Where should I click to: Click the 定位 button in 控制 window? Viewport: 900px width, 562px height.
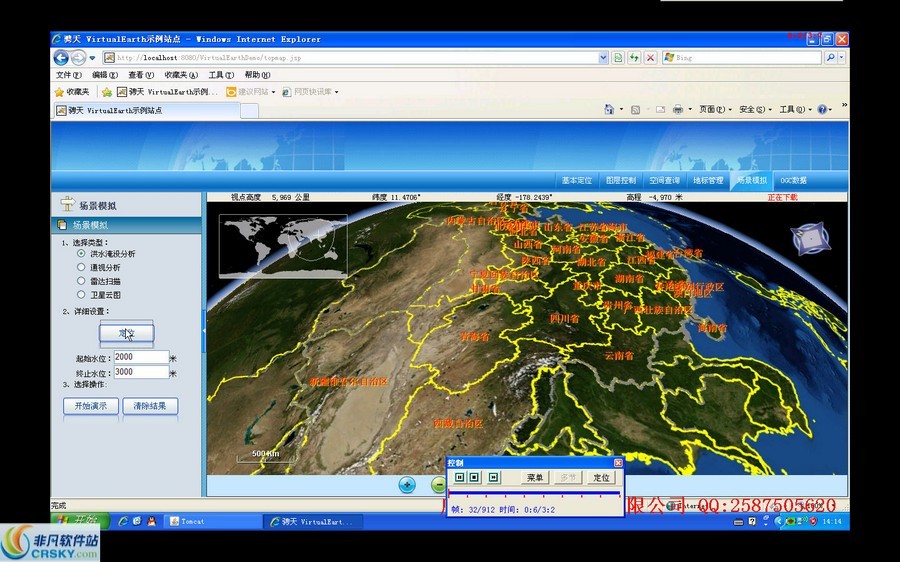click(x=601, y=478)
